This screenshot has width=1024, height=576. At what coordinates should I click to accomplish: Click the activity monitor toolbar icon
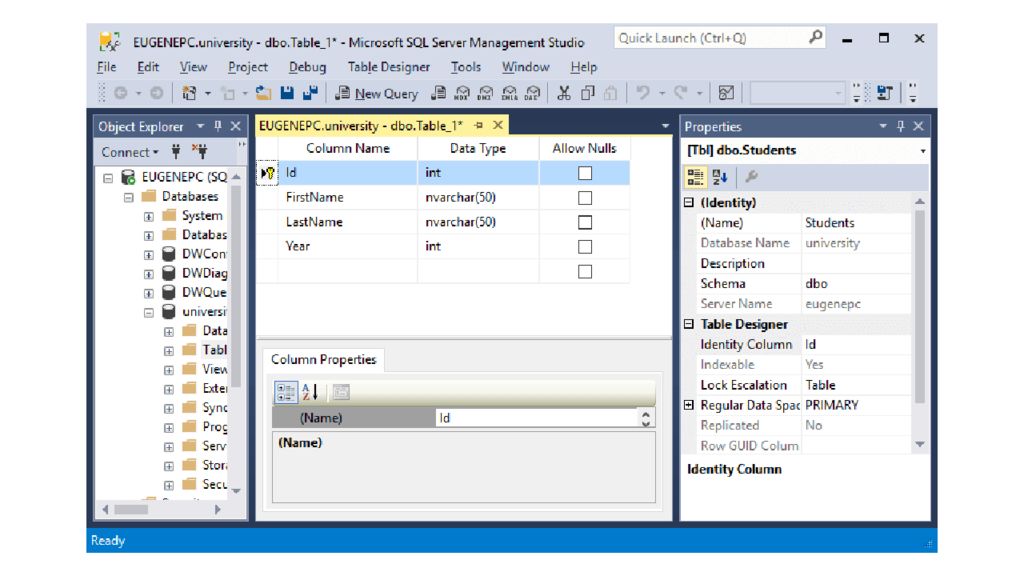coord(726,93)
